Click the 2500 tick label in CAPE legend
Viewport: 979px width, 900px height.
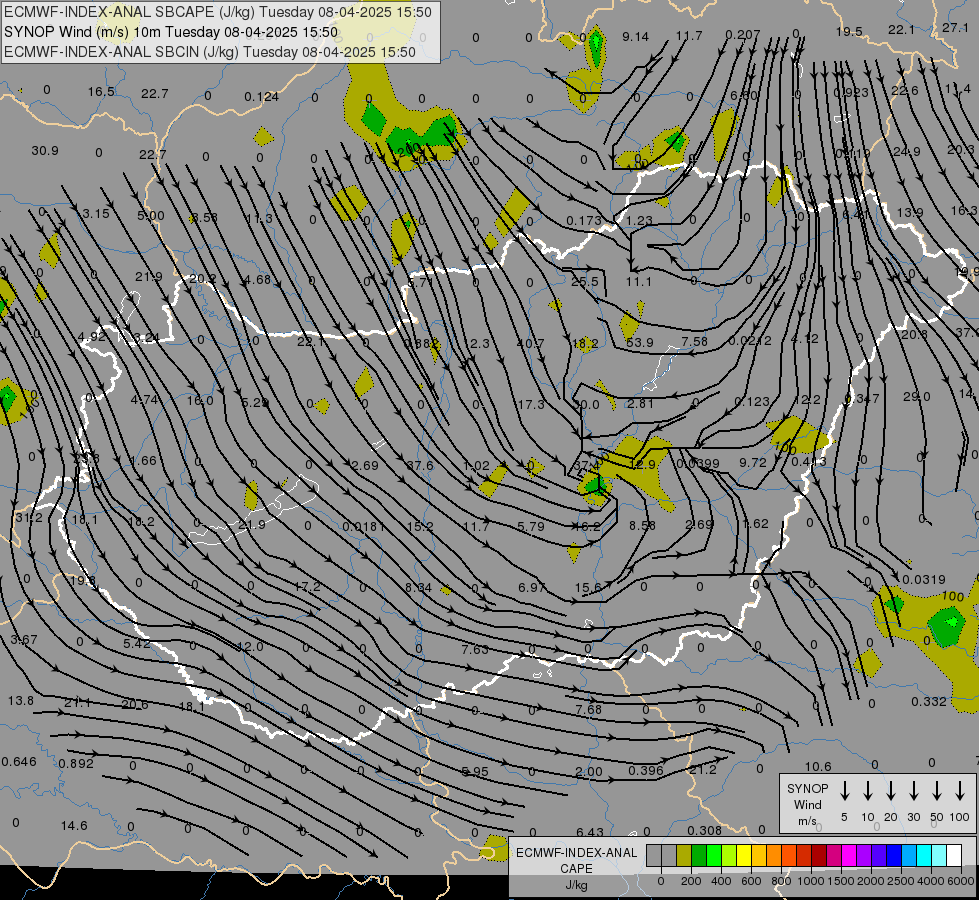point(900,881)
